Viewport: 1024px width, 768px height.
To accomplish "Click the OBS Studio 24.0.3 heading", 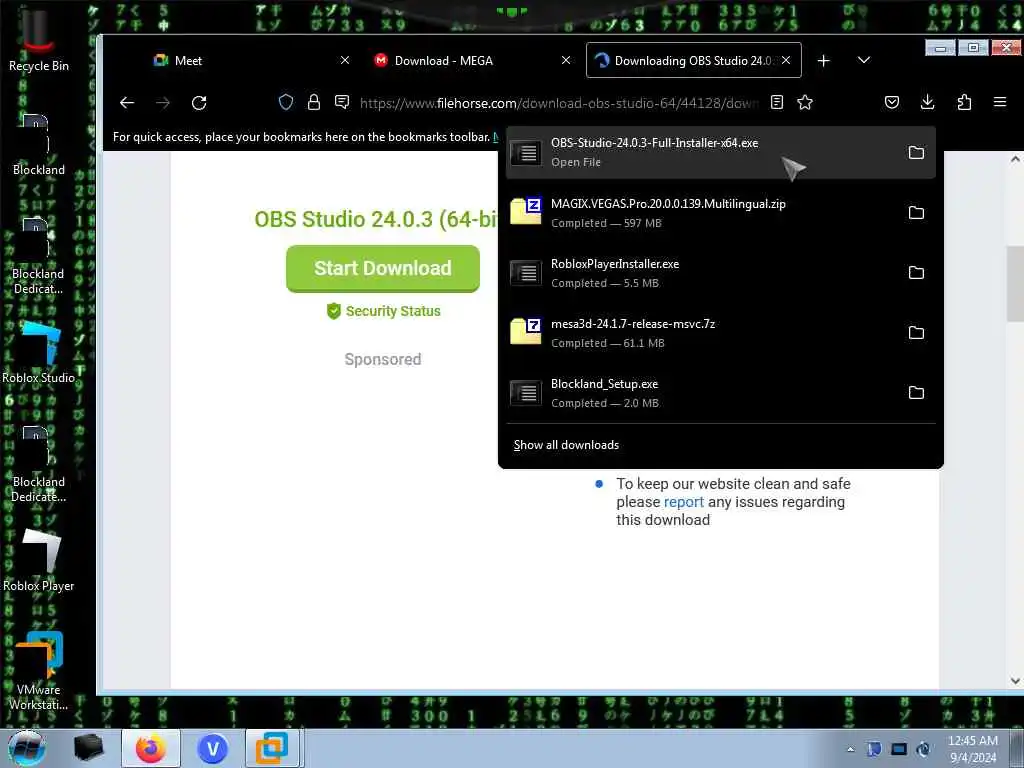I will (376, 219).
